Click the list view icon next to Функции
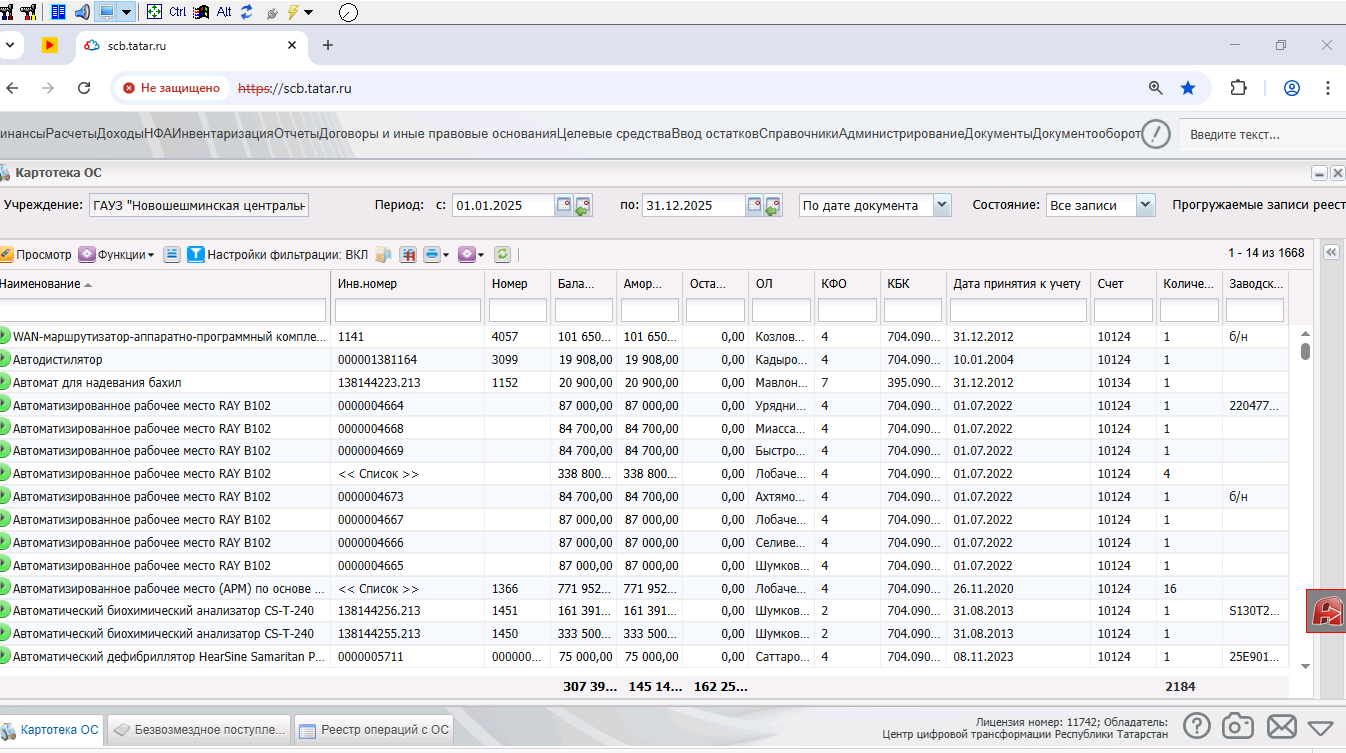 click(171, 255)
